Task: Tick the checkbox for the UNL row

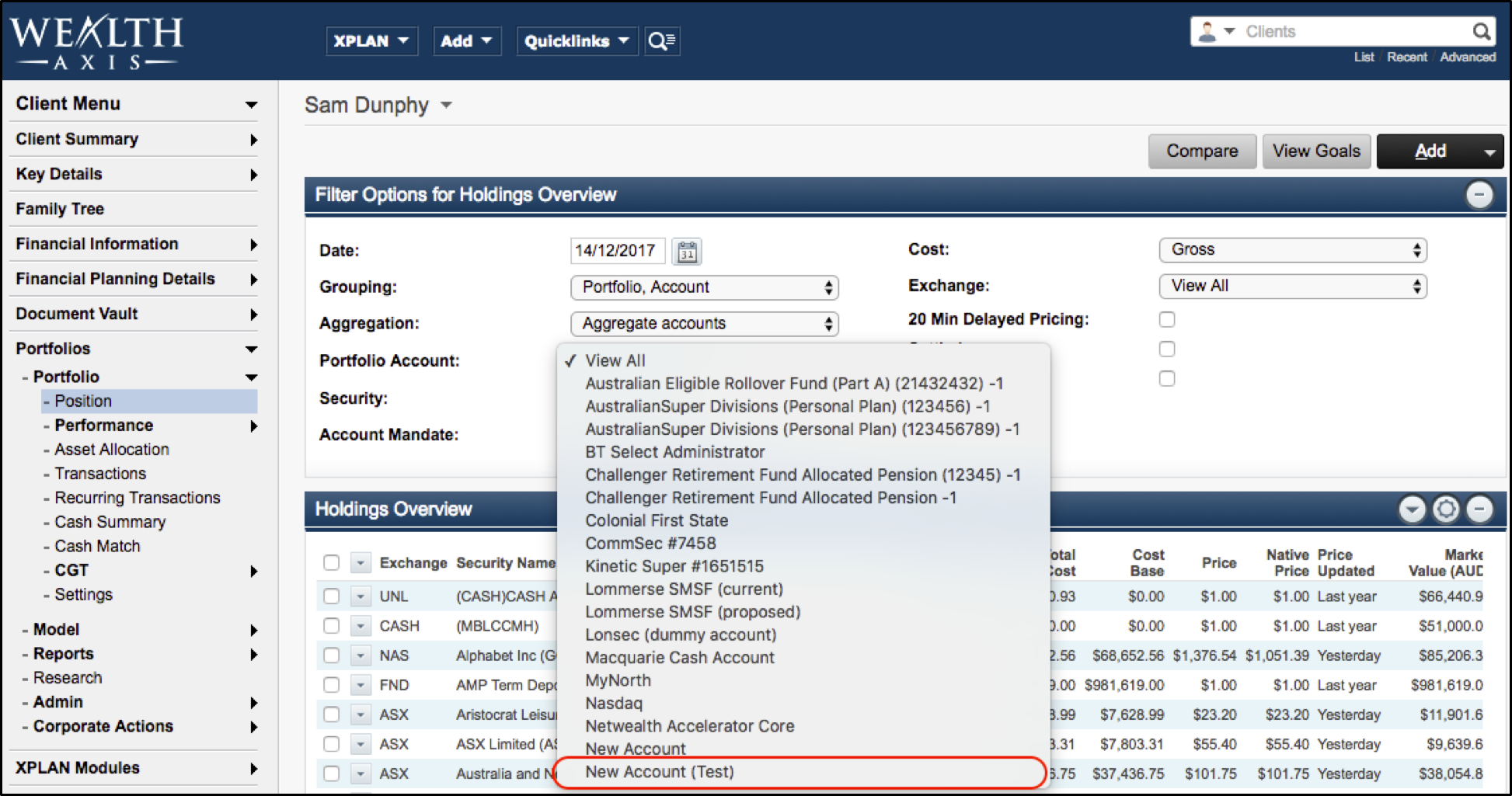Action: tap(332, 596)
